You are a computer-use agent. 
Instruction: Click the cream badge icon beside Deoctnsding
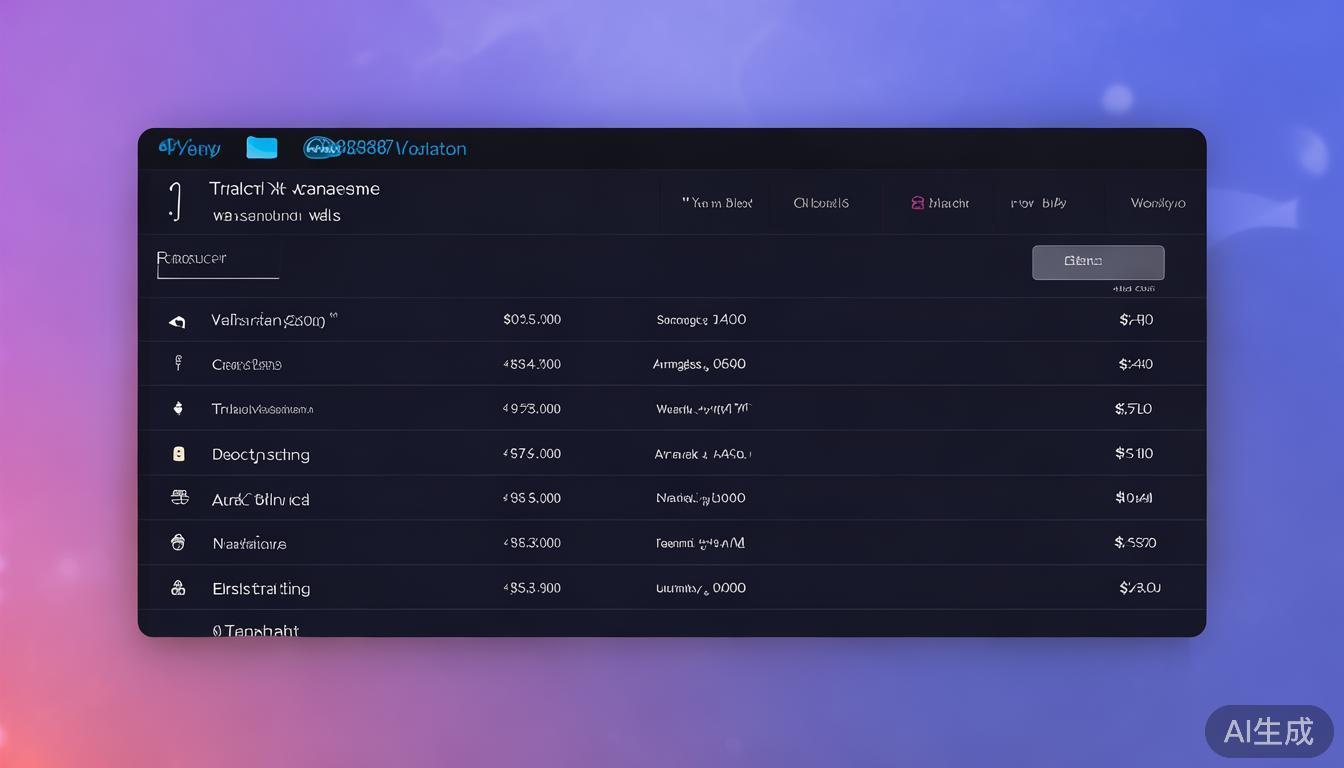click(178, 454)
